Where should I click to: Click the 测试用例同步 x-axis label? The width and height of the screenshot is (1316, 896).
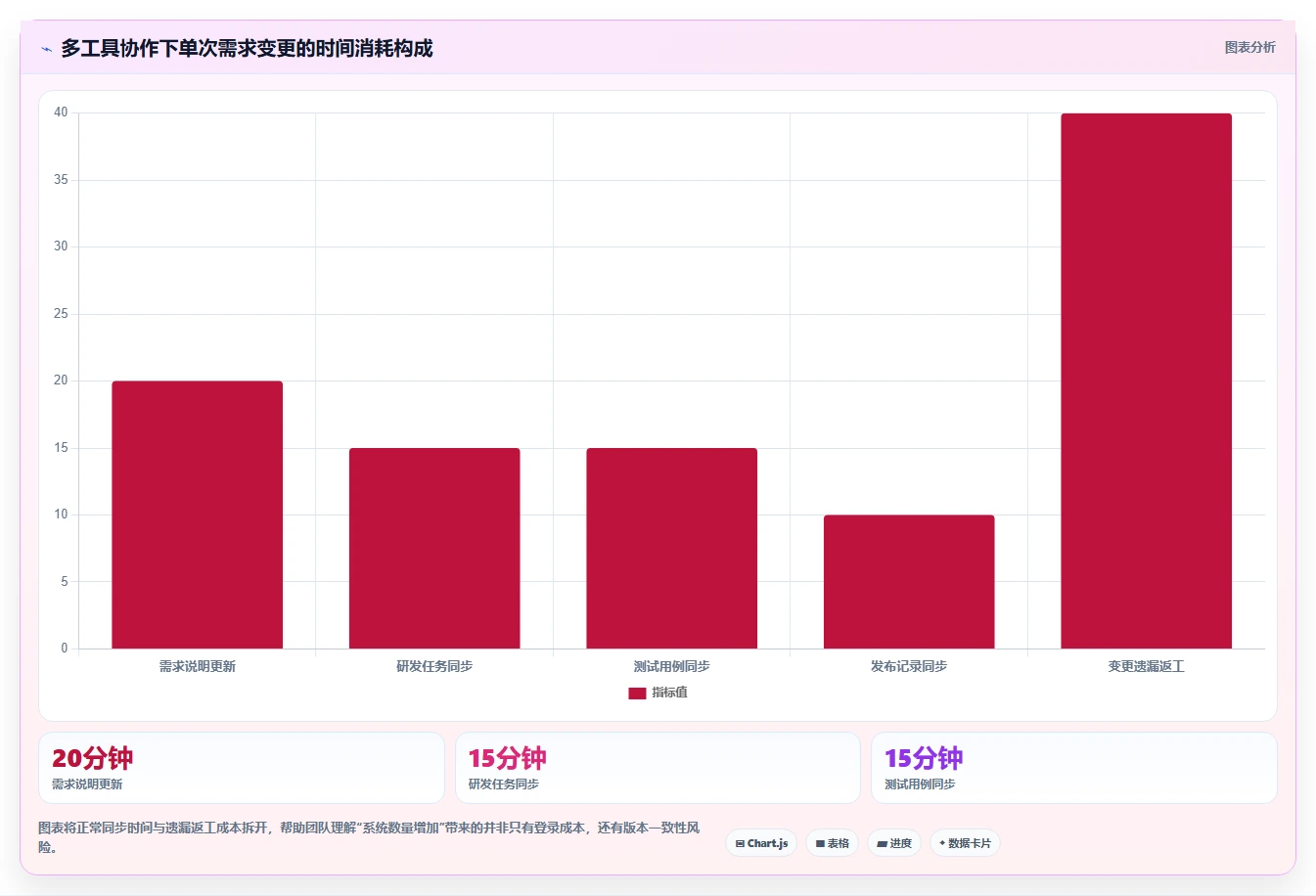click(x=671, y=666)
